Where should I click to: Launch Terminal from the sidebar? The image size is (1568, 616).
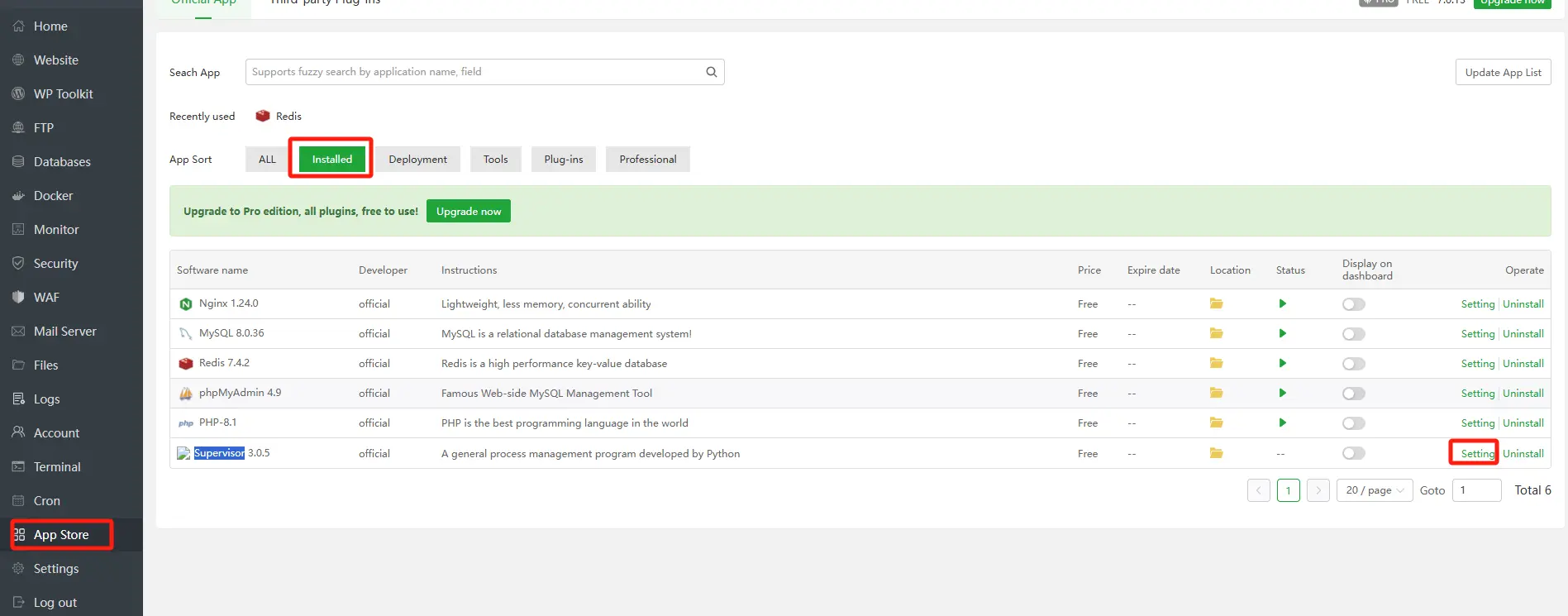[x=57, y=467]
